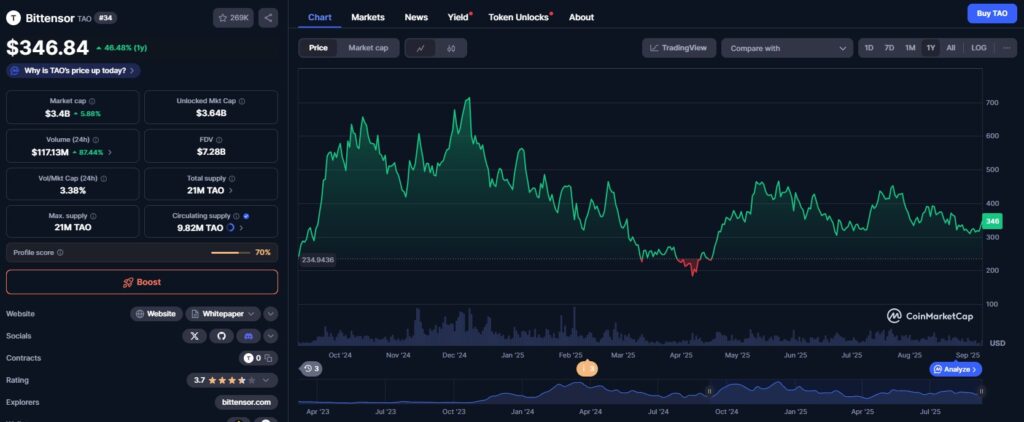Set chart range to 7D

pyautogui.click(x=889, y=48)
